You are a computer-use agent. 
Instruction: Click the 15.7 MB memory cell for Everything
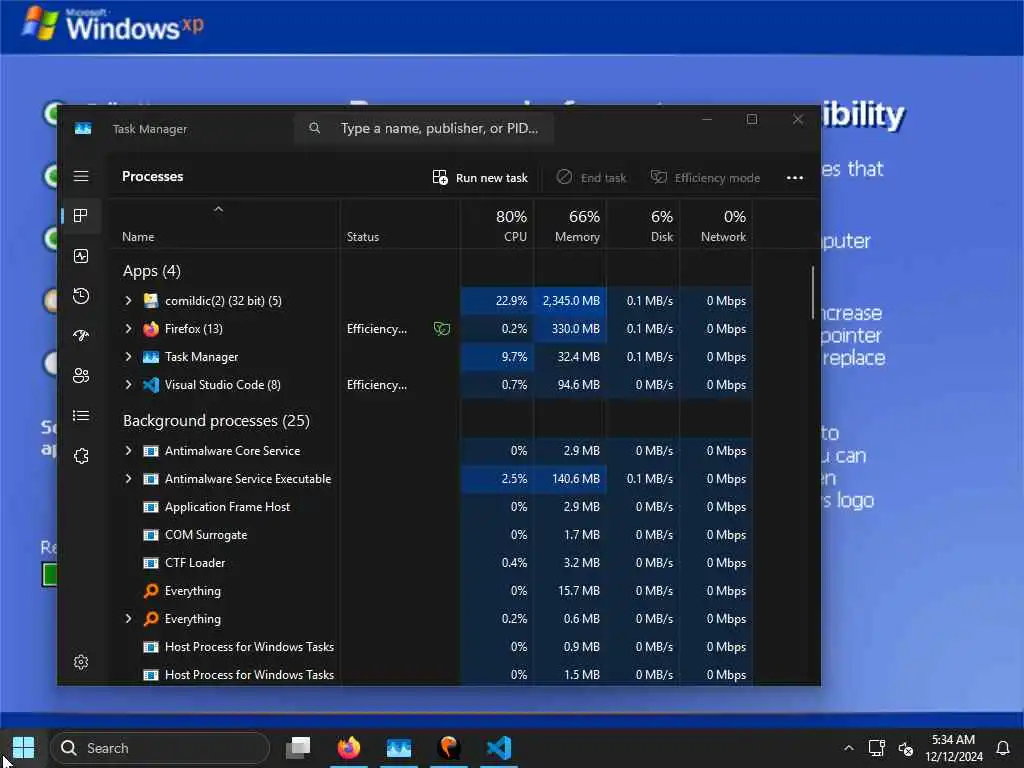(x=570, y=590)
